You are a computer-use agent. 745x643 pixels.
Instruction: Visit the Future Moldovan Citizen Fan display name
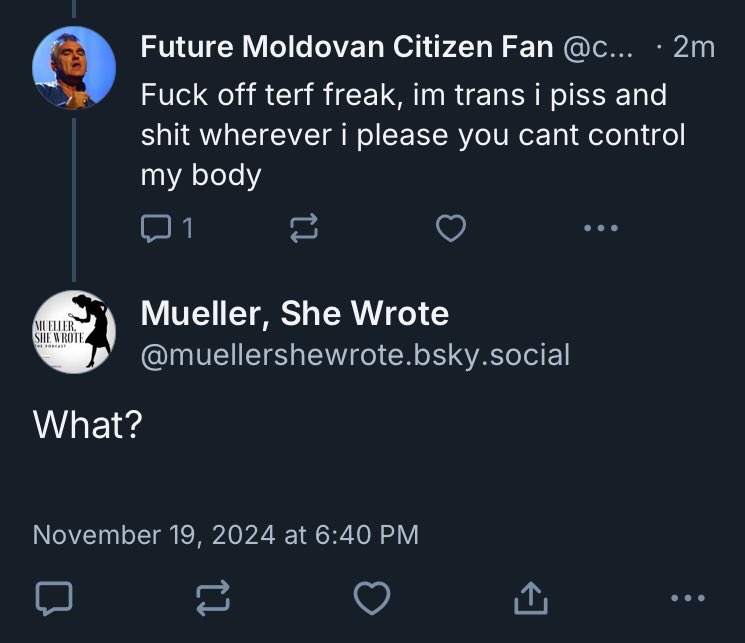point(346,47)
